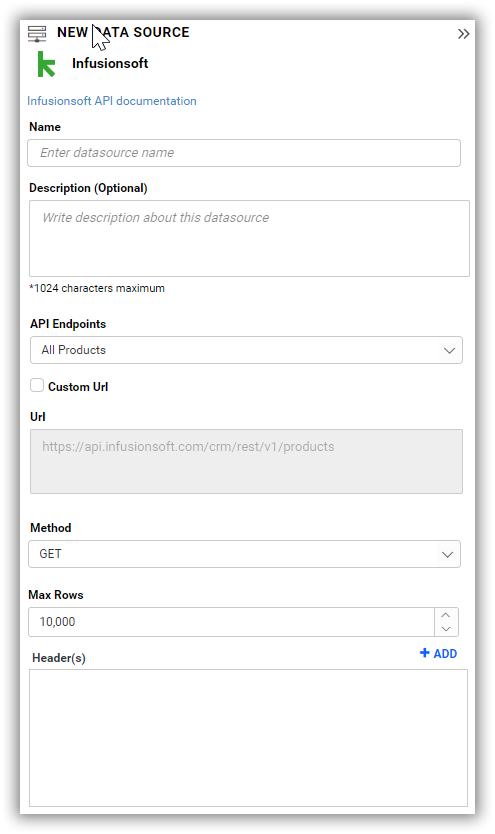Click the disabled Url text box
The image size is (495, 834).
(246, 461)
